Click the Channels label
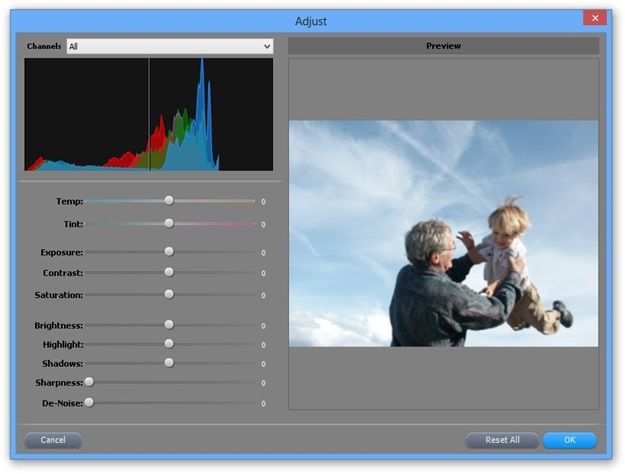625x474 pixels. [x=44, y=46]
